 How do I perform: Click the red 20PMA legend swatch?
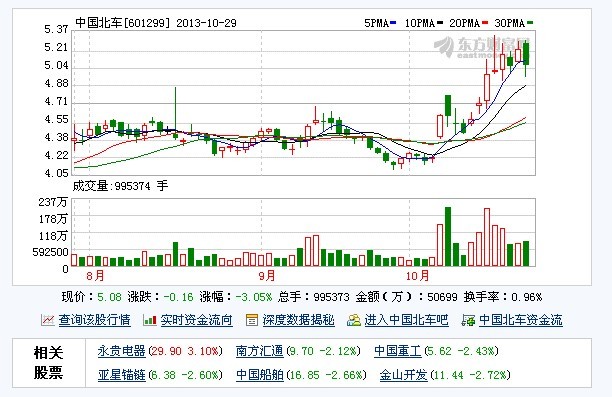tap(485, 23)
